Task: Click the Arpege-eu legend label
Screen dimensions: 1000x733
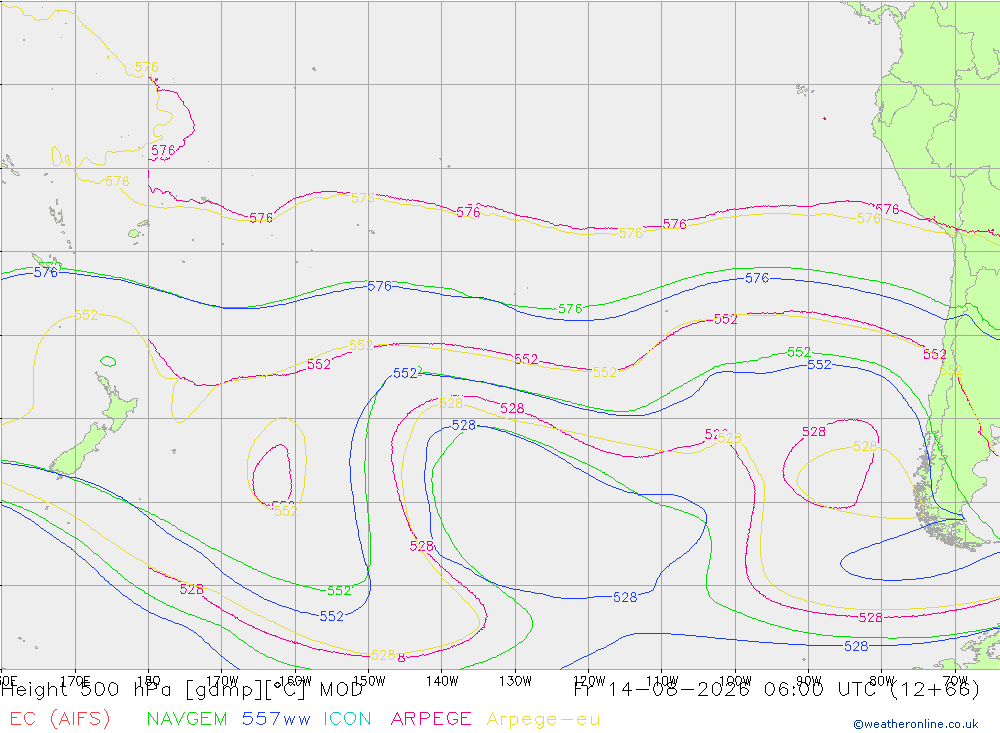Action: 543,719
